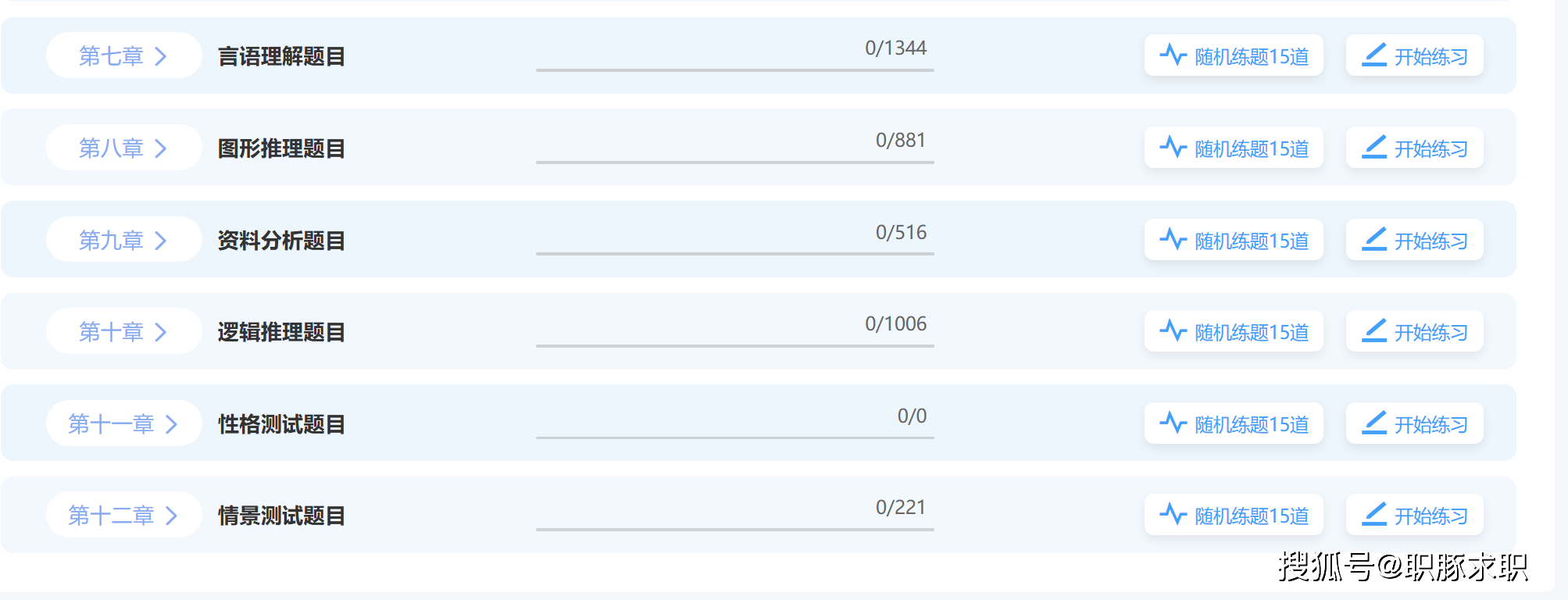Expand 第七章 chapter chevron

point(161,56)
